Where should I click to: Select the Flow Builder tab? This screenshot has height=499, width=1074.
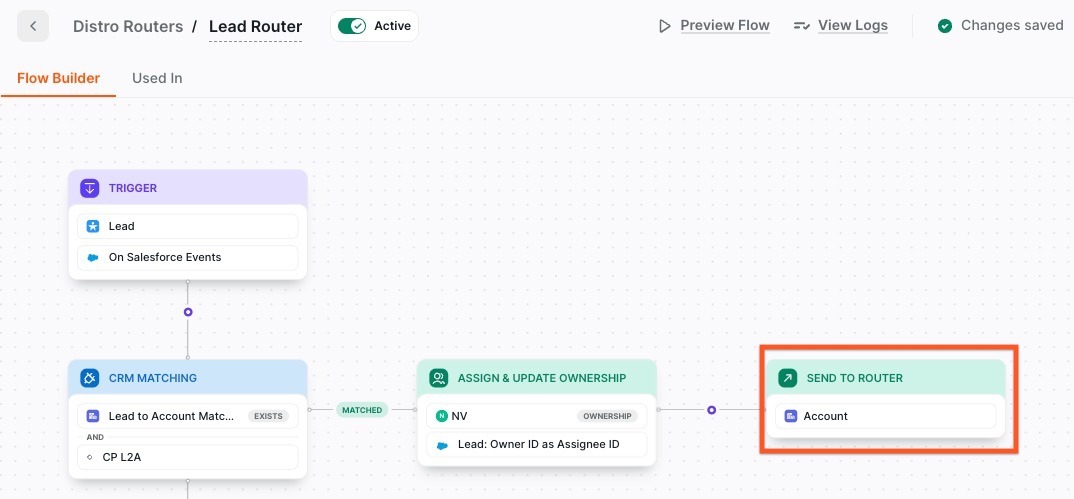pyautogui.click(x=58, y=78)
